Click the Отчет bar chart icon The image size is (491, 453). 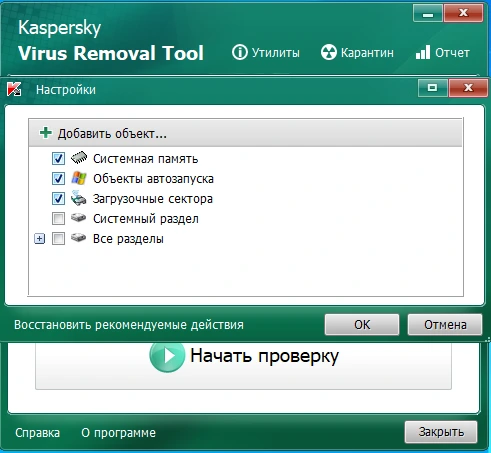423,52
